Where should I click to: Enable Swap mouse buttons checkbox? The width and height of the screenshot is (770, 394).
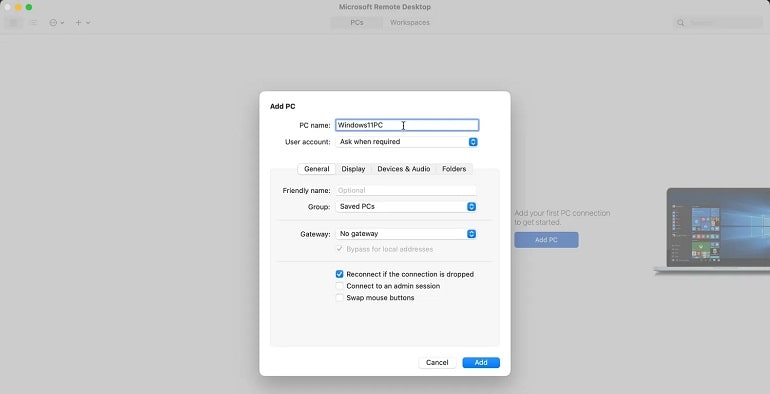pyautogui.click(x=339, y=298)
